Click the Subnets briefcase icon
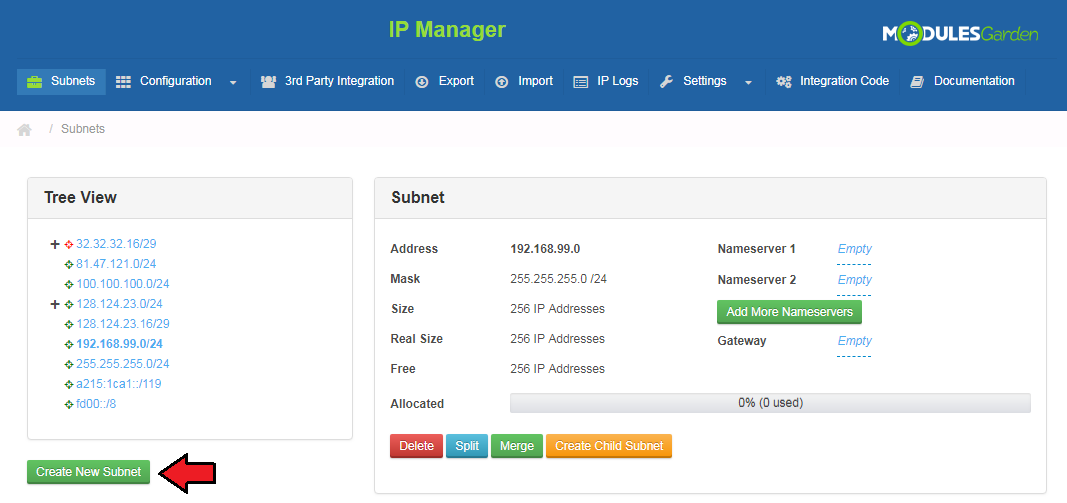 click(x=34, y=82)
